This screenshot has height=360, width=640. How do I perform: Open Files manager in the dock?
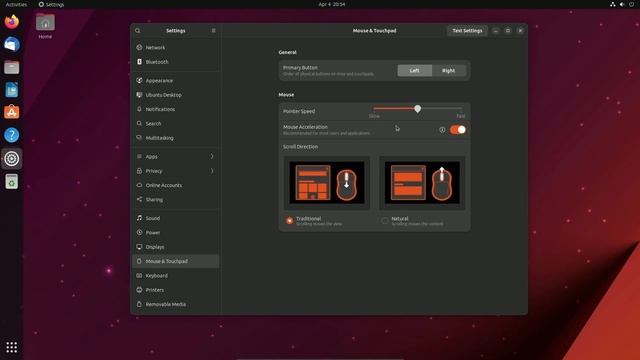[11, 67]
